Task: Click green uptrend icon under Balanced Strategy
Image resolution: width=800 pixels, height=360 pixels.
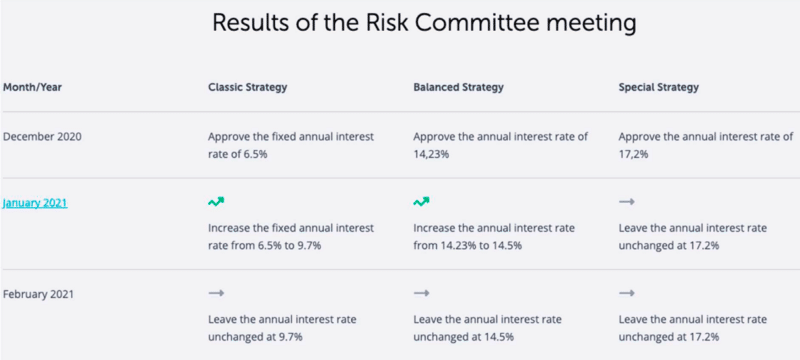Action: coord(421,202)
